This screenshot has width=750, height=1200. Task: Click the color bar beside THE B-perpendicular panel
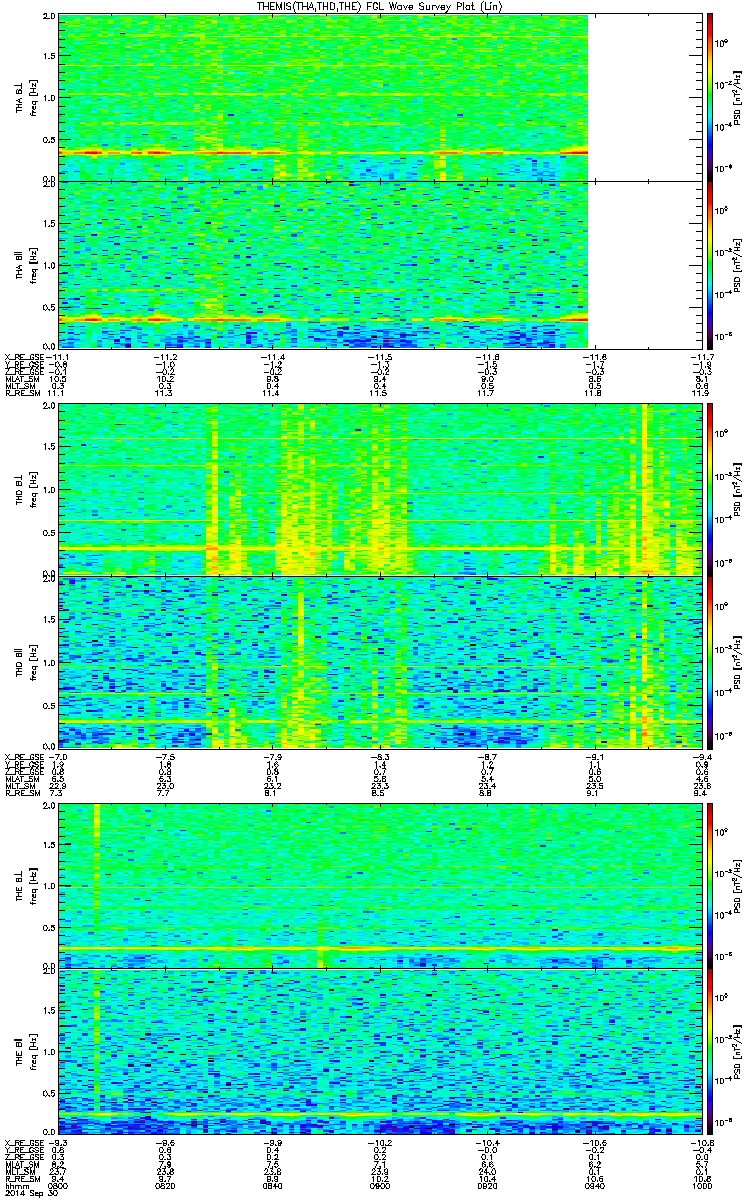(x=709, y=884)
